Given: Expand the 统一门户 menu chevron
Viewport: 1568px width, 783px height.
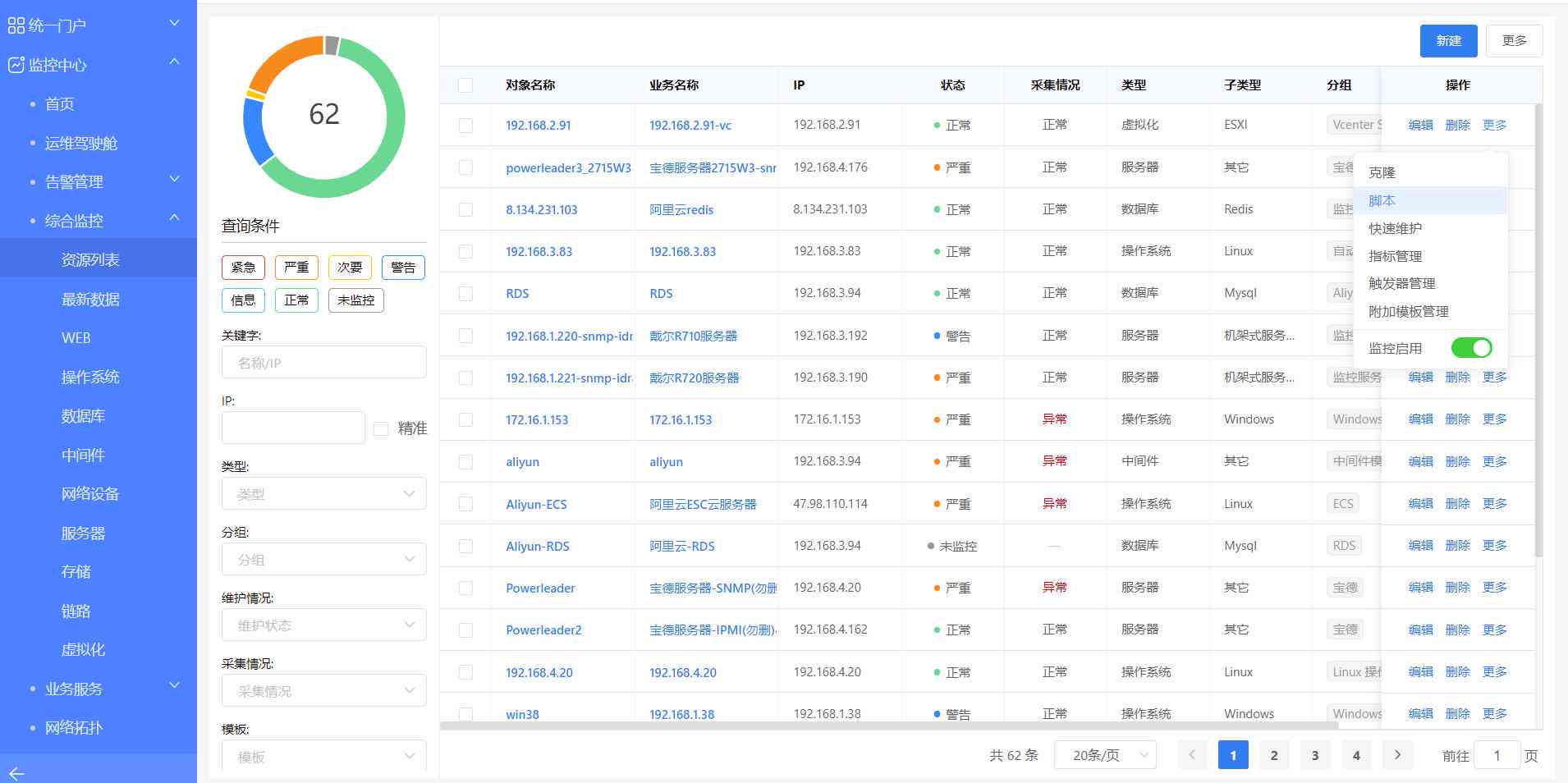Looking at the screenshot, I should click(174, 24).
